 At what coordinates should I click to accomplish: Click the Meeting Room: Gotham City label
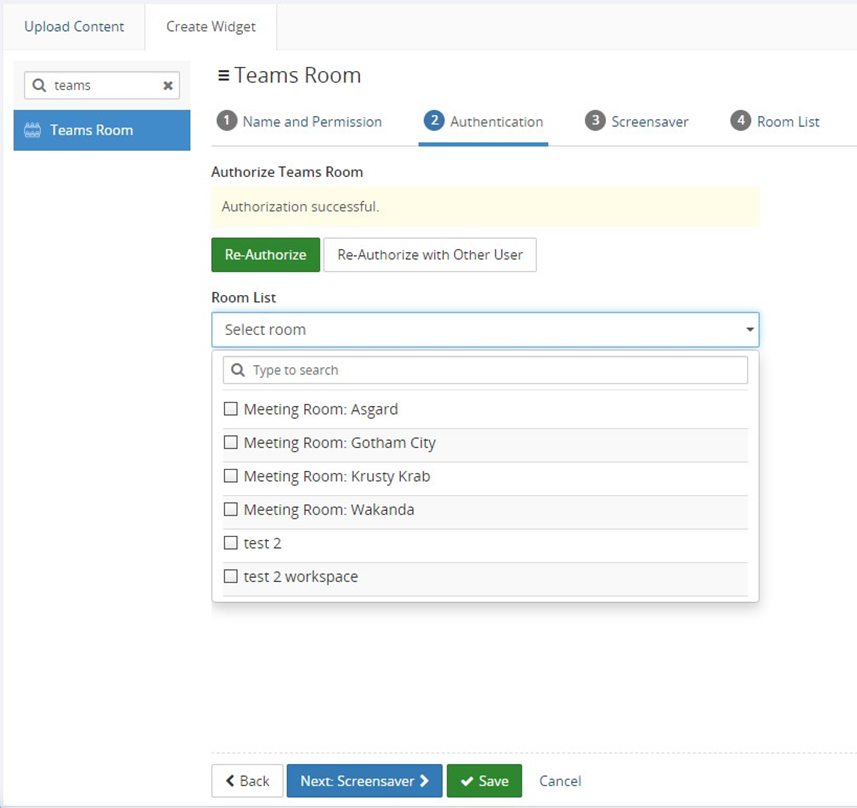point(339,443)
